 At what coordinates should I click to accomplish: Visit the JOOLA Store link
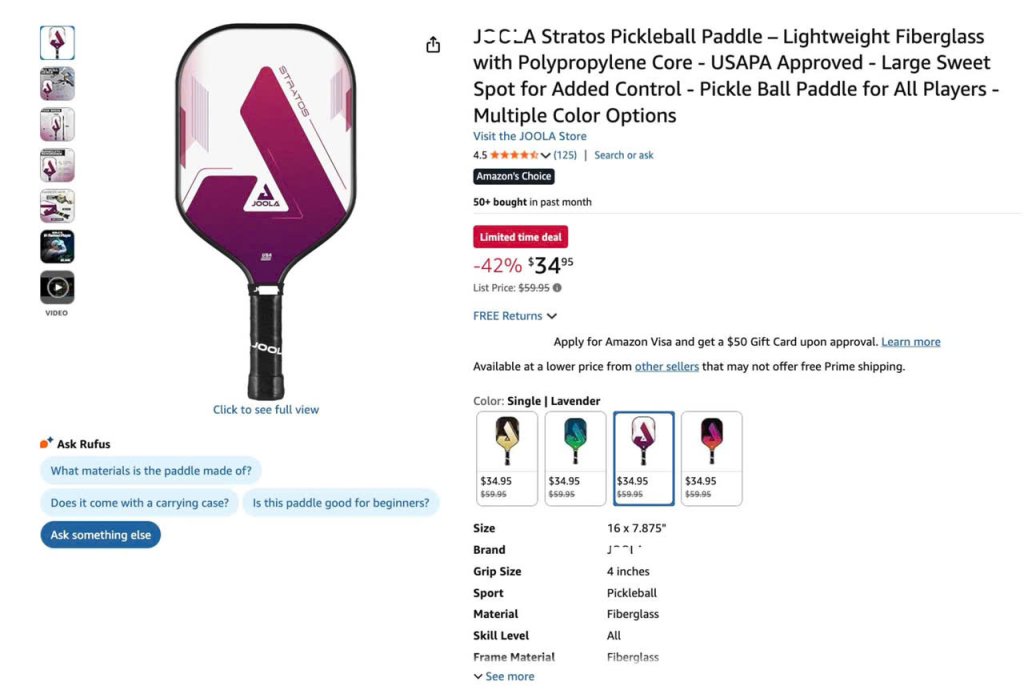[x=530, y=136]
